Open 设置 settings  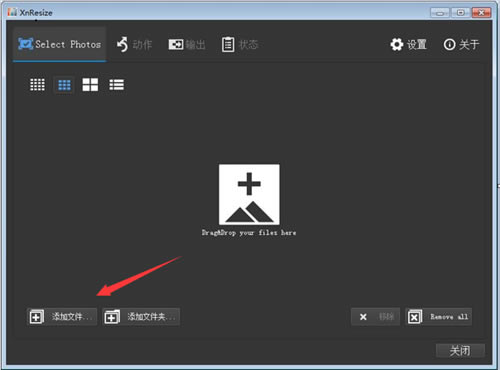(x=409, y=44)
